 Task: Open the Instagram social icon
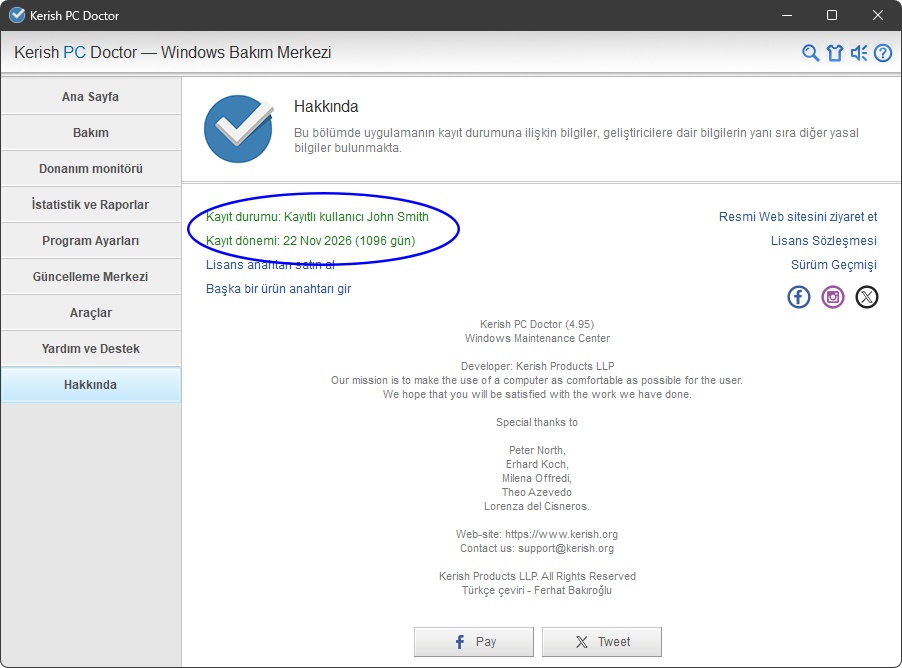pyautogui.click(x=833, y=297)
